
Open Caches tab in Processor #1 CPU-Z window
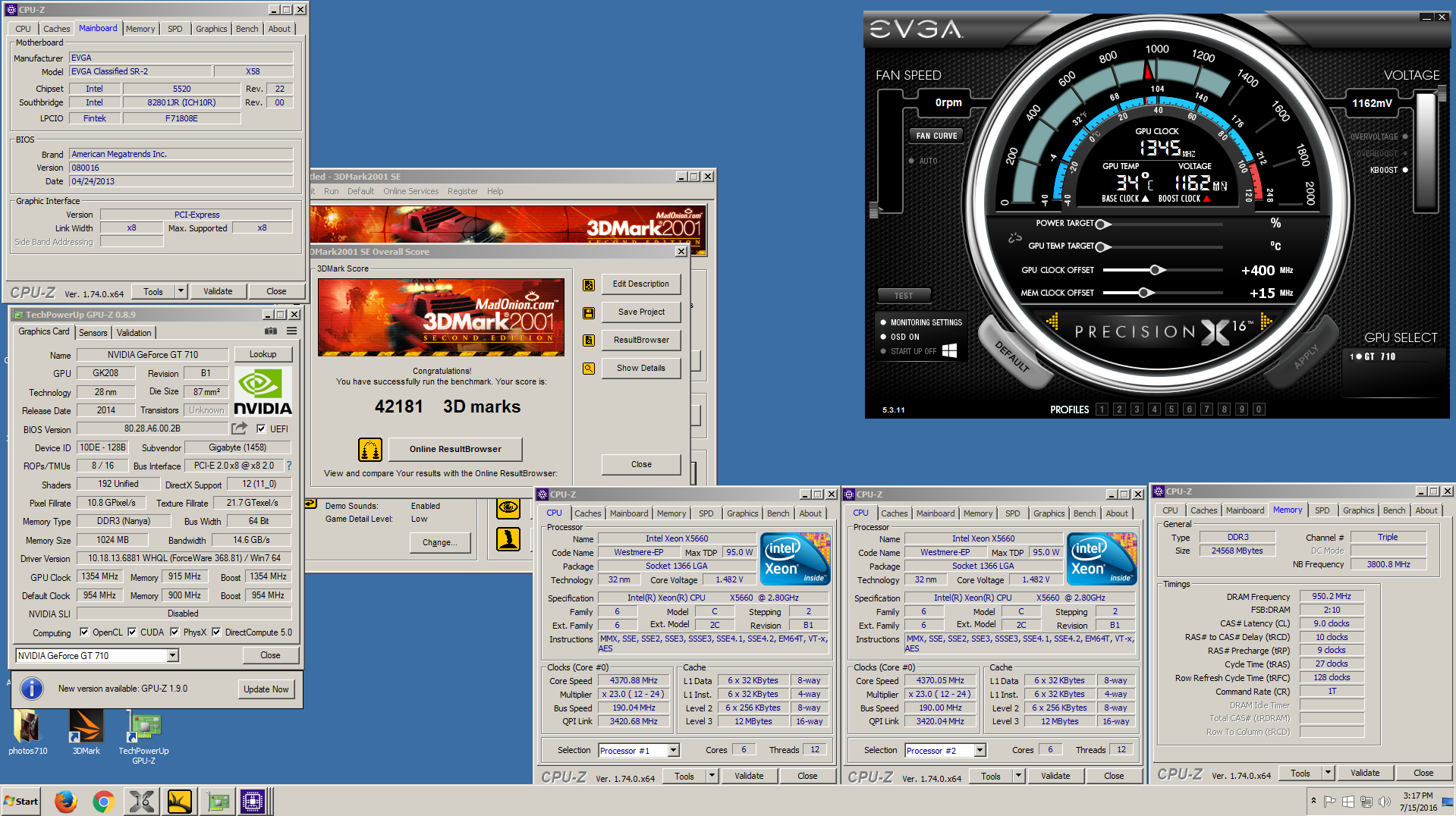point(587,513)
